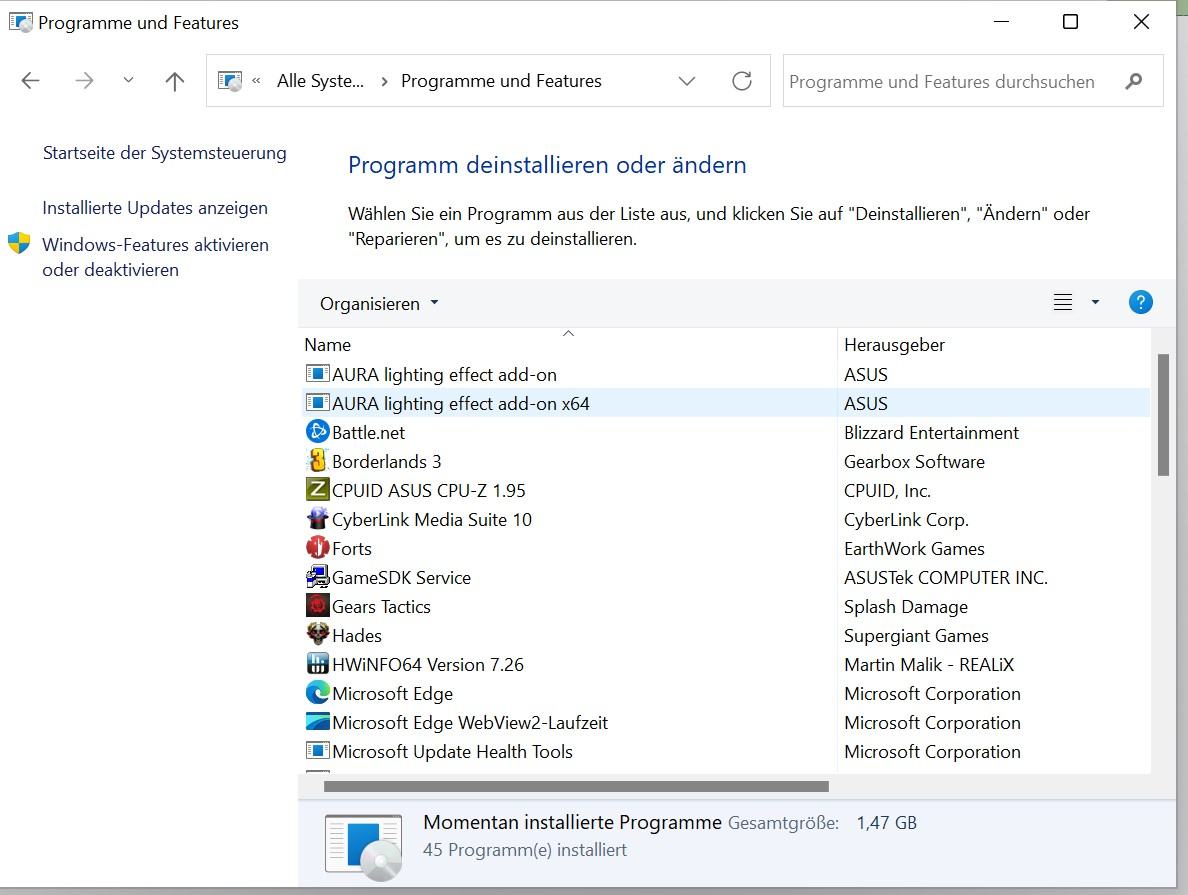Open the view options dropdown arrow

tap(1095, 302)
